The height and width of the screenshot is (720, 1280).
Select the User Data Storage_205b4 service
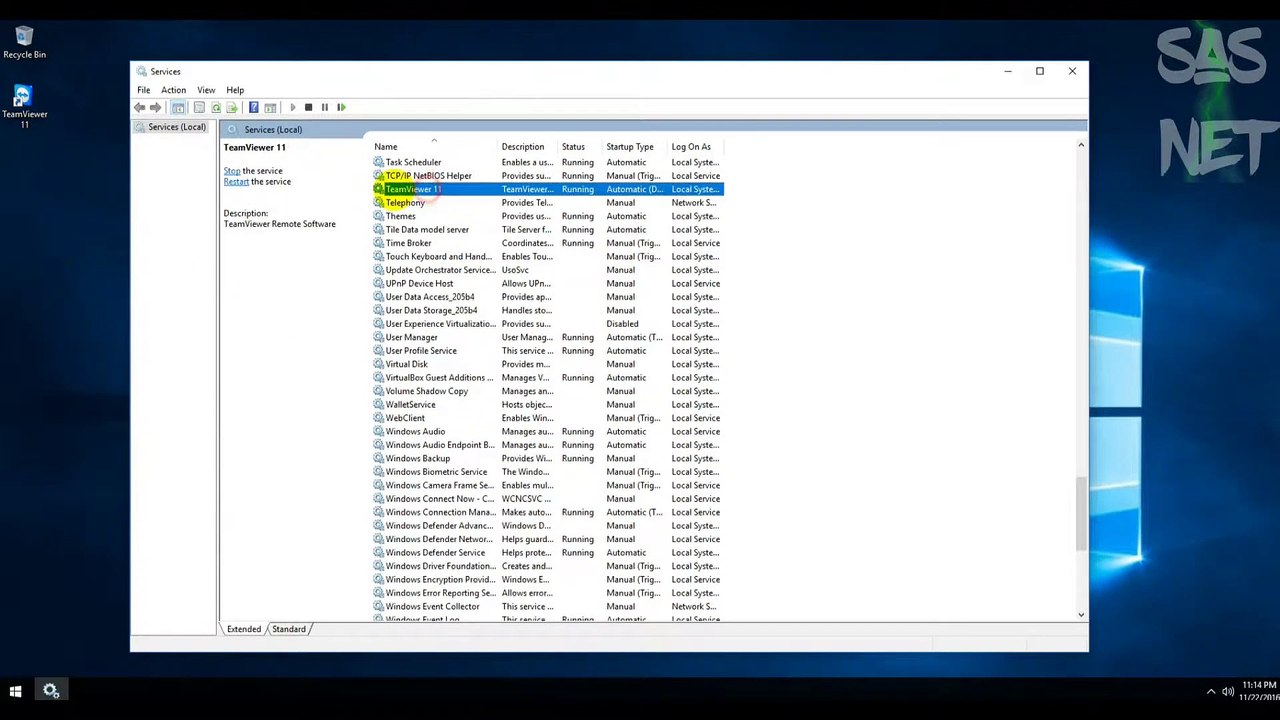(431, 310)
